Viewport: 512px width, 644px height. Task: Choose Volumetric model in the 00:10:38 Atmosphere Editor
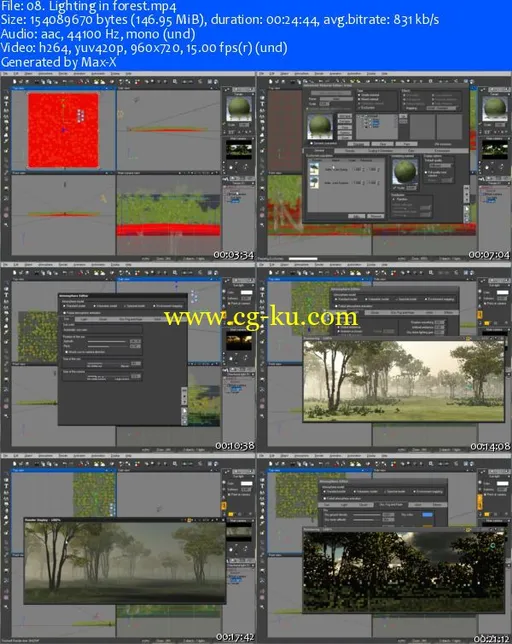pos(105,306)
